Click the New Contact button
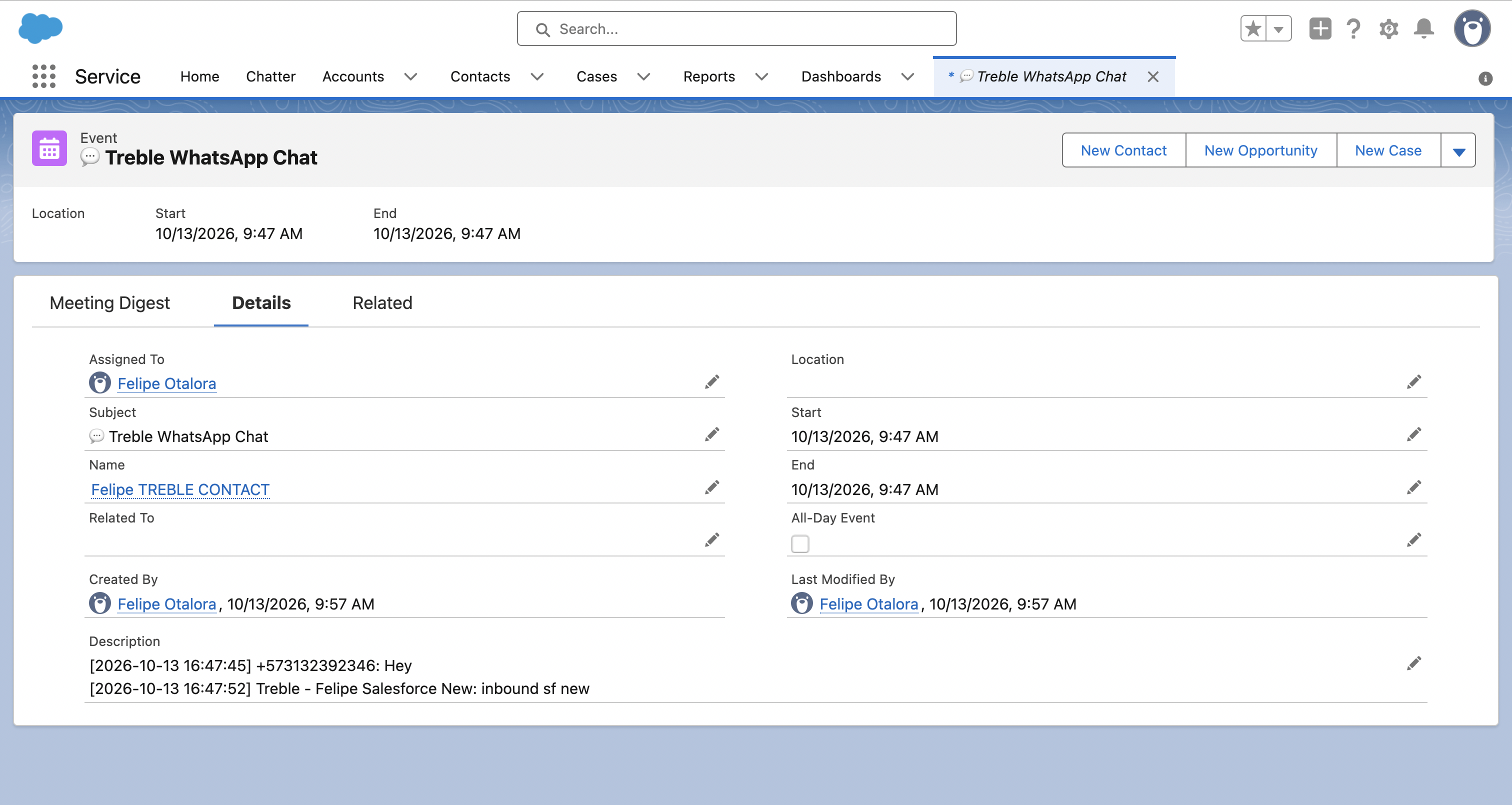The height and width of the screenshot is (805, 1512). (1124, 150)
